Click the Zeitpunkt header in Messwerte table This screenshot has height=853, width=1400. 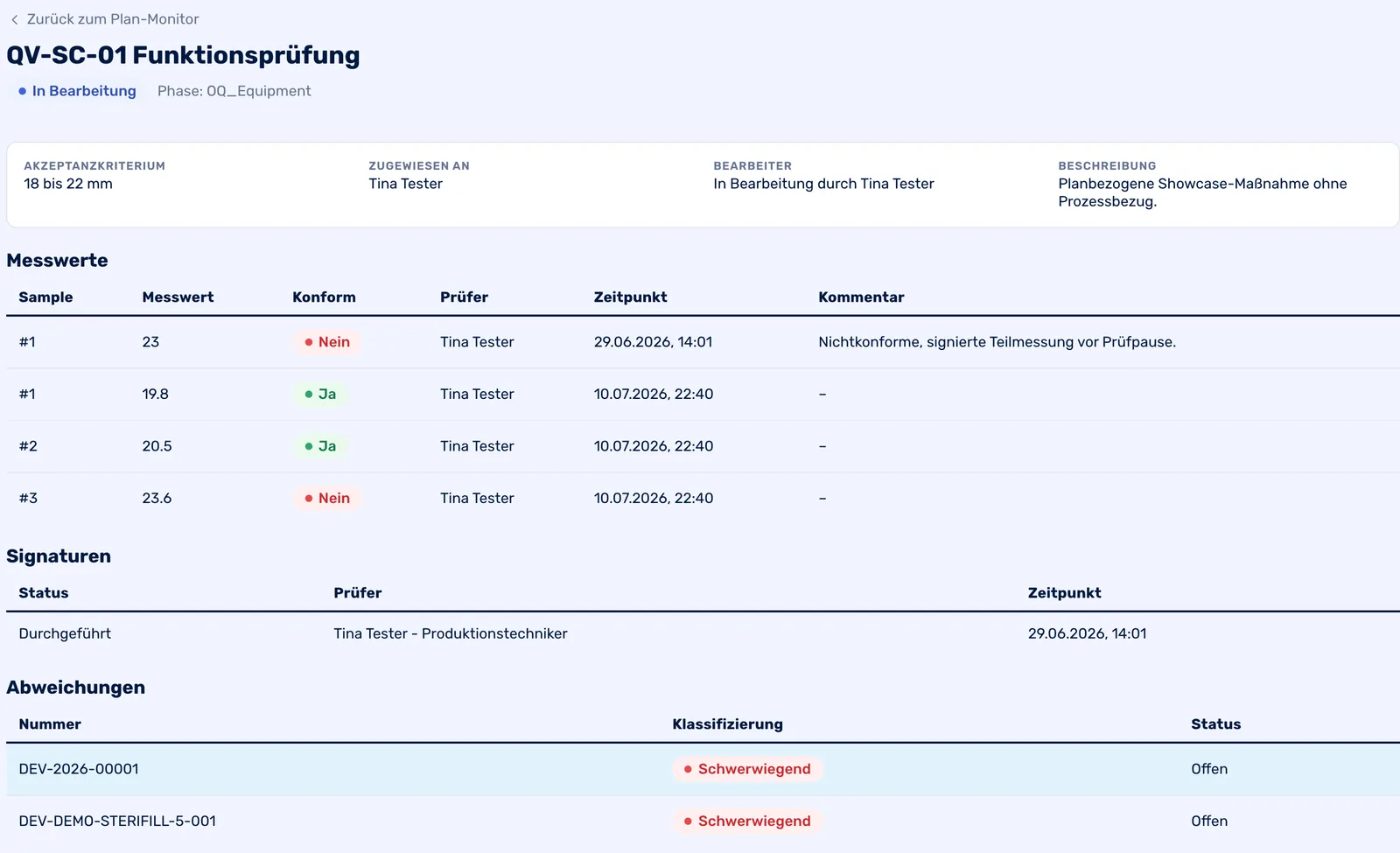click(630, 297)
